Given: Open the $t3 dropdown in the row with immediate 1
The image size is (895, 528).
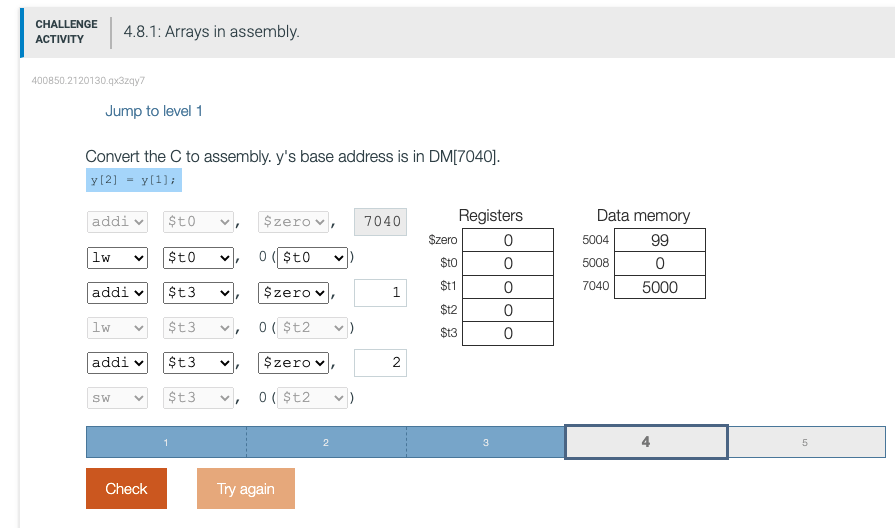Looking at the screenshot, I should point(198,293).
